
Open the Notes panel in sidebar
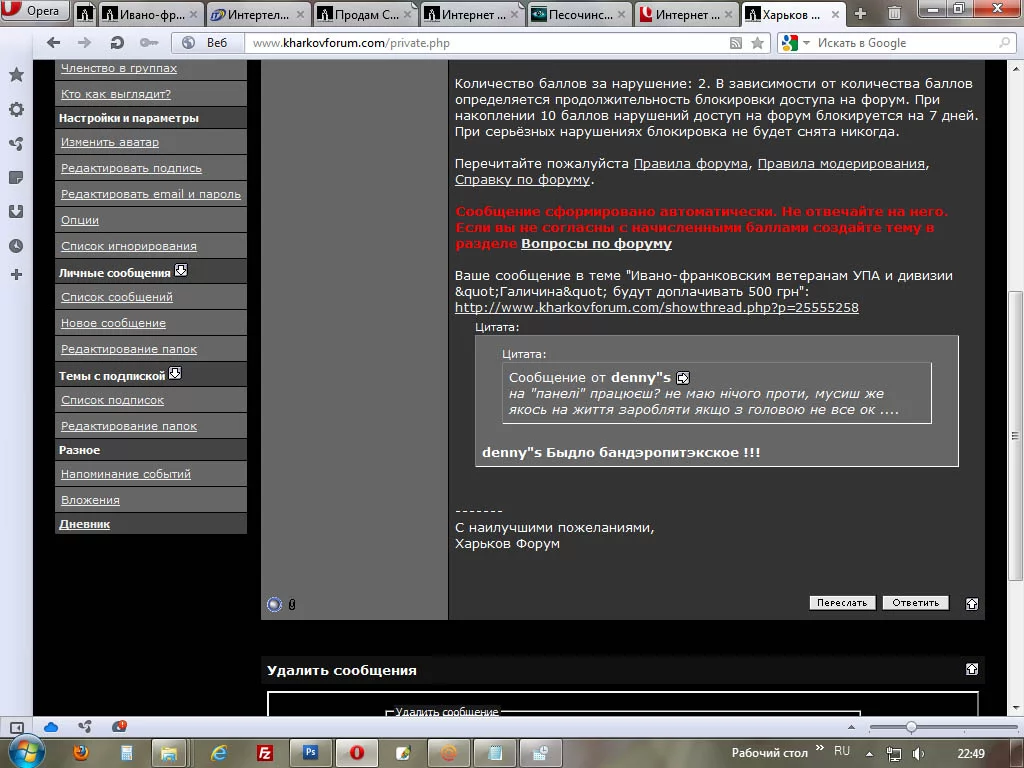coord(16,177)
